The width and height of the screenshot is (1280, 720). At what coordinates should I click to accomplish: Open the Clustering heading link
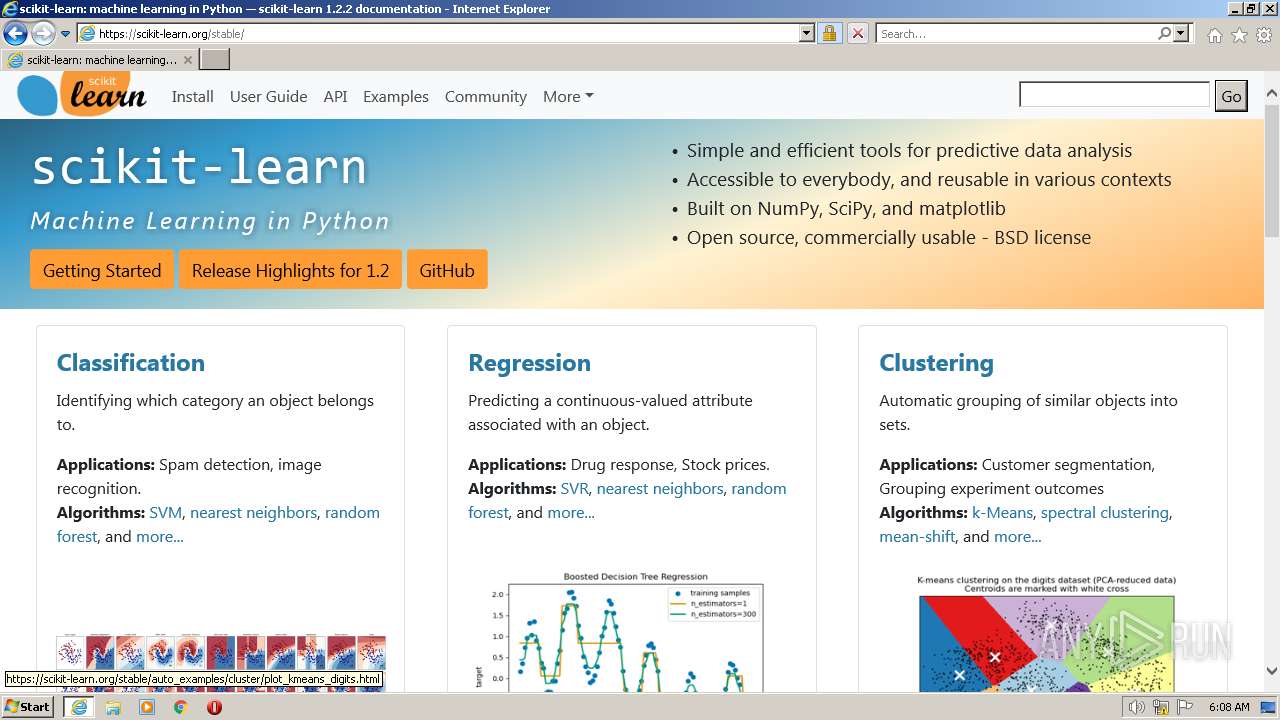936,363
